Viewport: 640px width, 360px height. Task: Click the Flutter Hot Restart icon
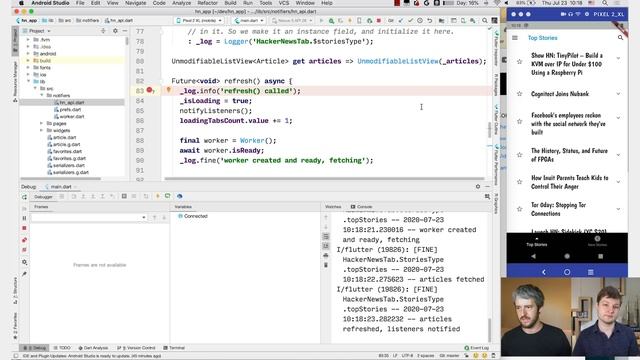coord(168,196)
